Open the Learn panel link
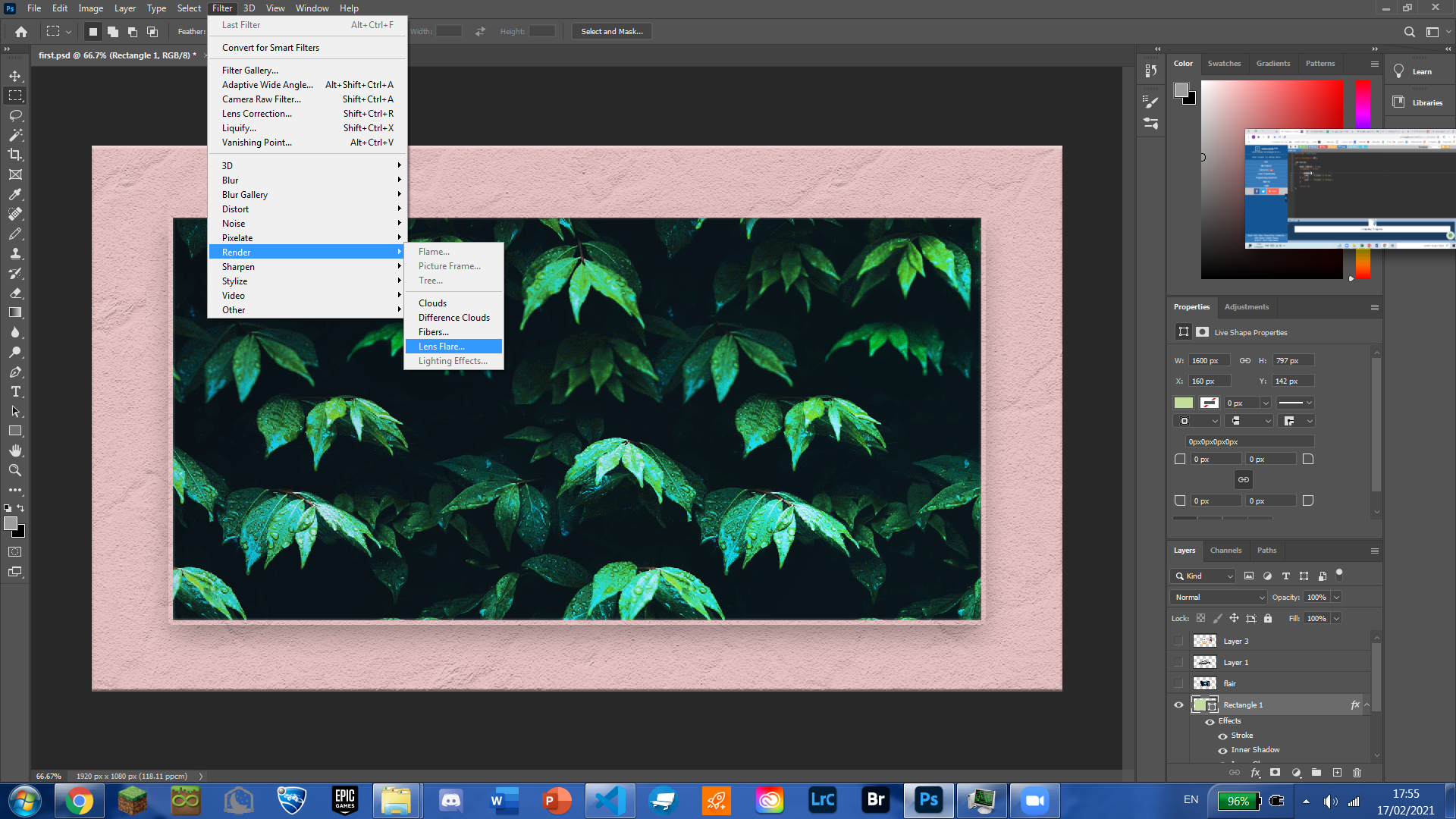 tap(1424, 71)
